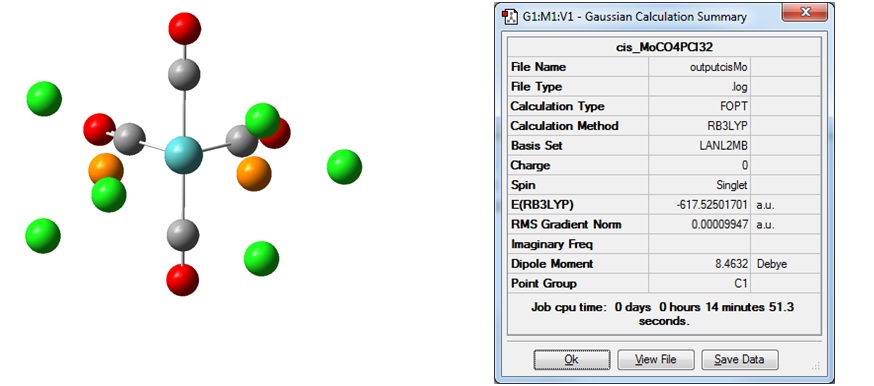874x386 pixels.
Task: Select the far-right isolated green chlorine atom
Action: click(x=344, y=167)
